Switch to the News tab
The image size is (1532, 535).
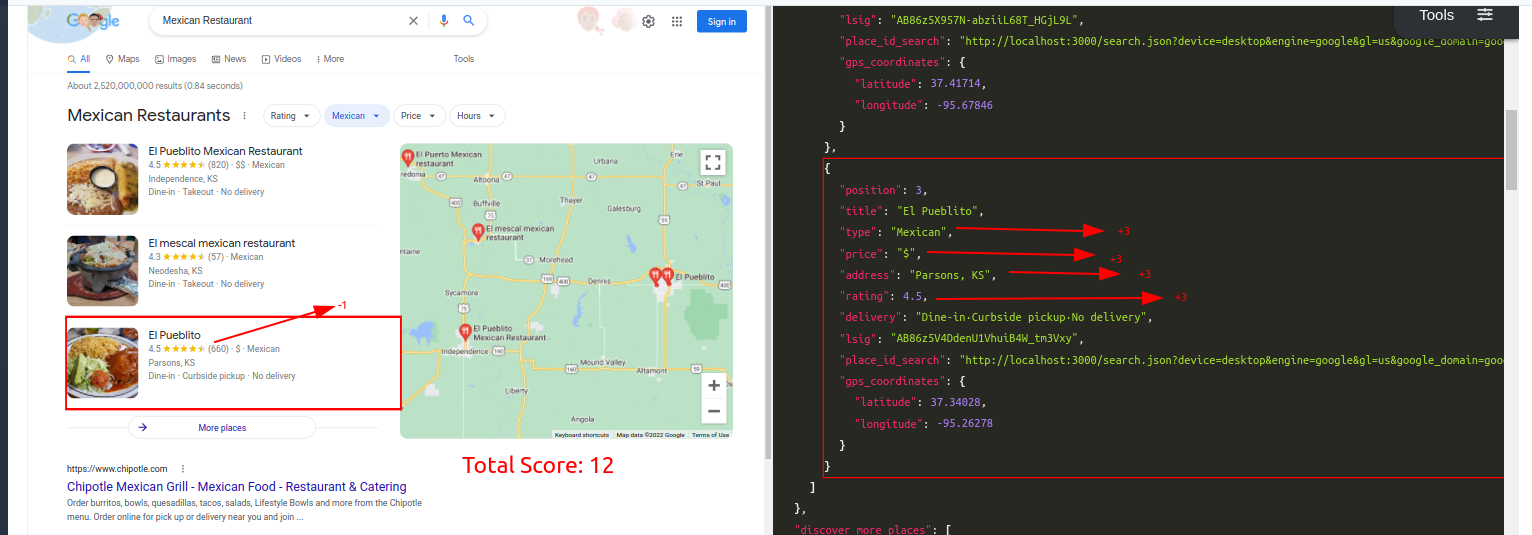coord(228,59)
